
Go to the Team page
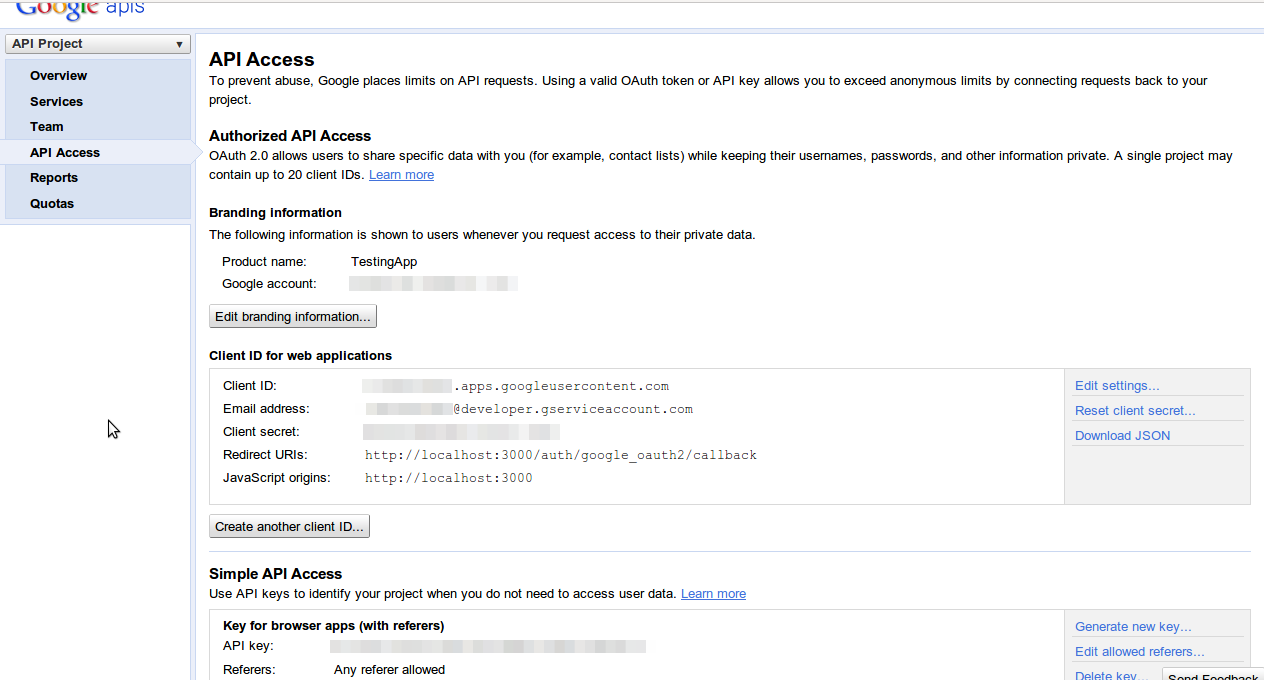pyautogui.click(x=46, y=126)
